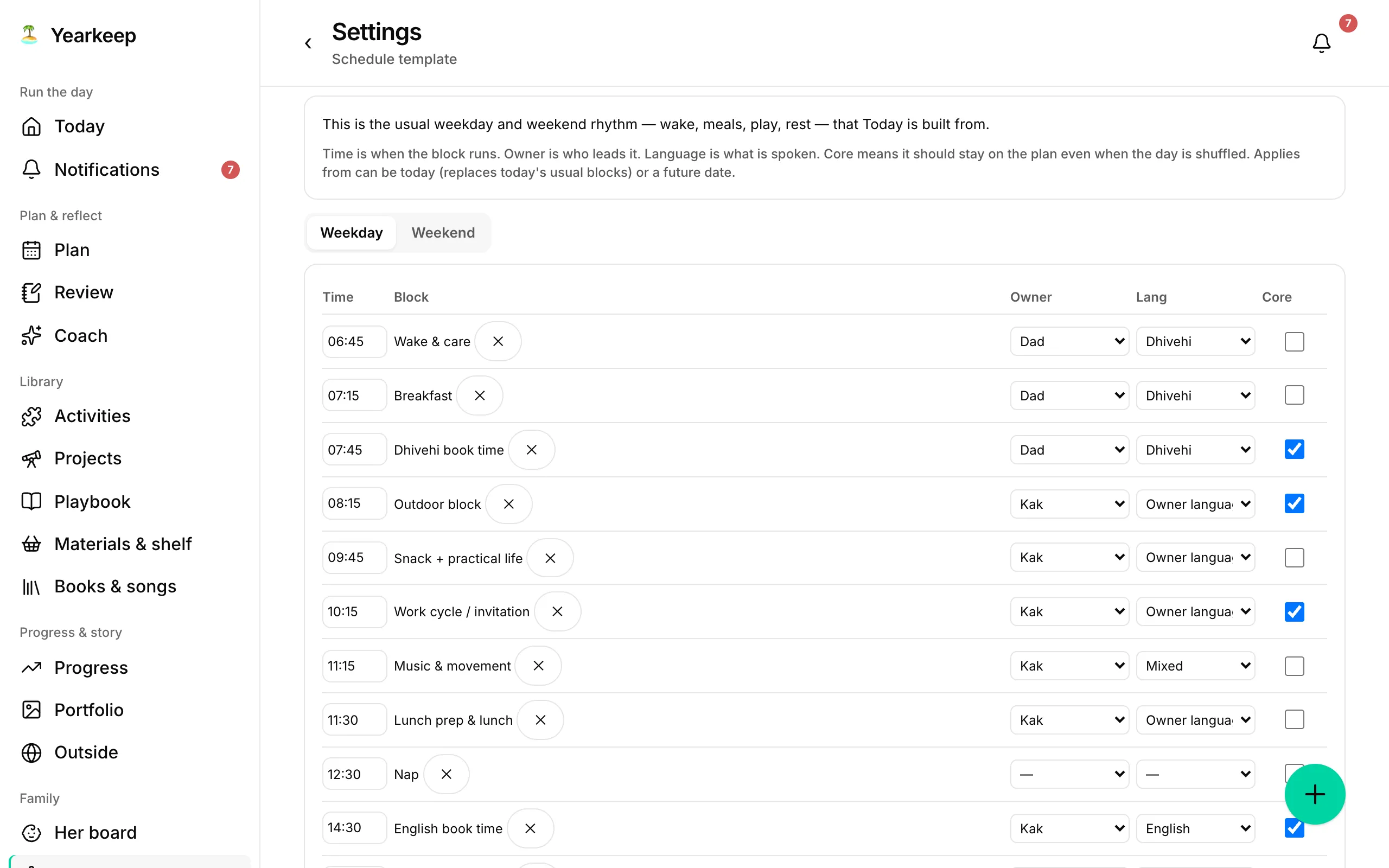
Task: Click the Plan calendar icon
Action: click(x=31, y=250)
